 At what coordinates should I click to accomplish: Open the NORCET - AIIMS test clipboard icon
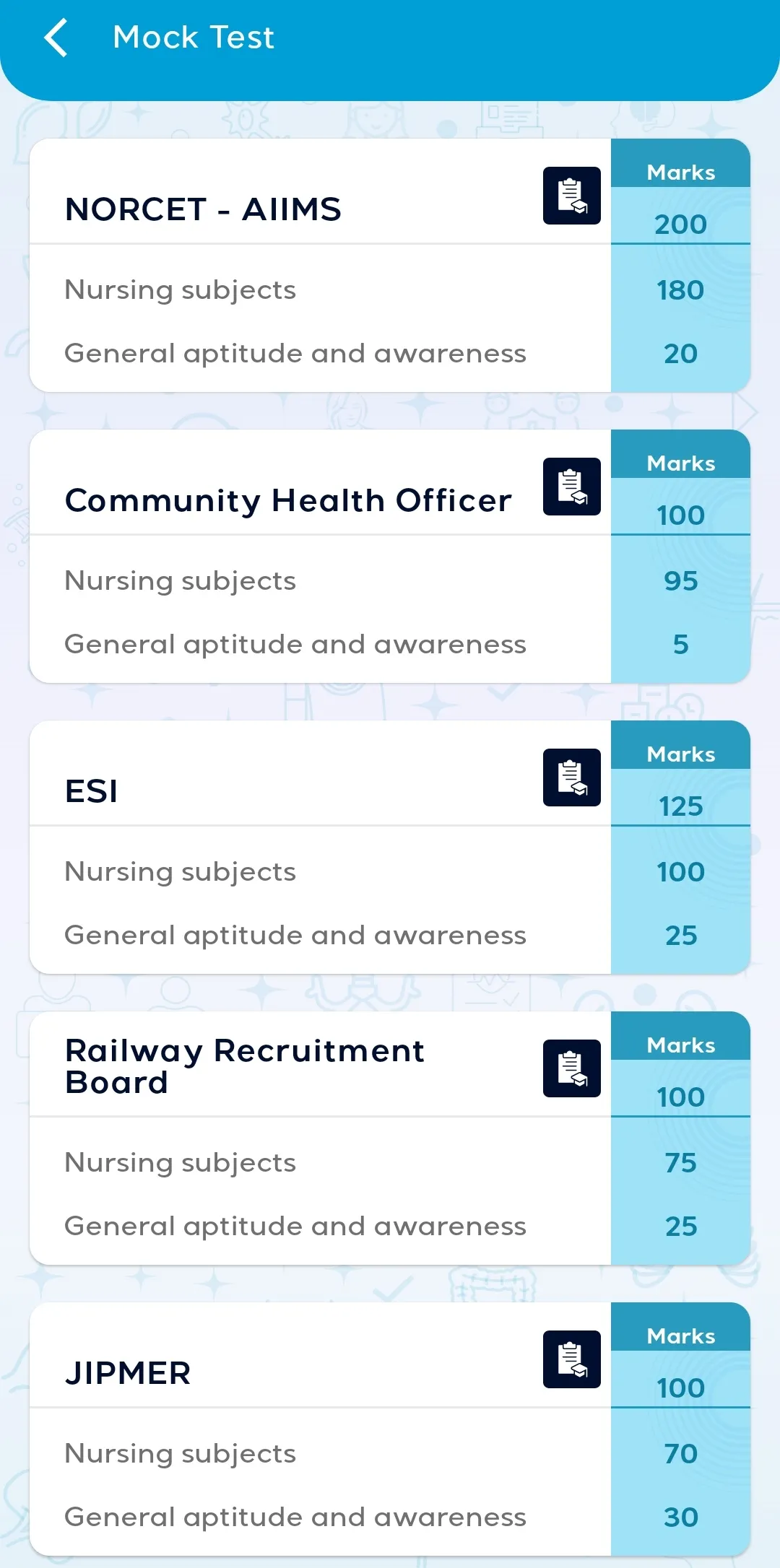tap(572, 196)
